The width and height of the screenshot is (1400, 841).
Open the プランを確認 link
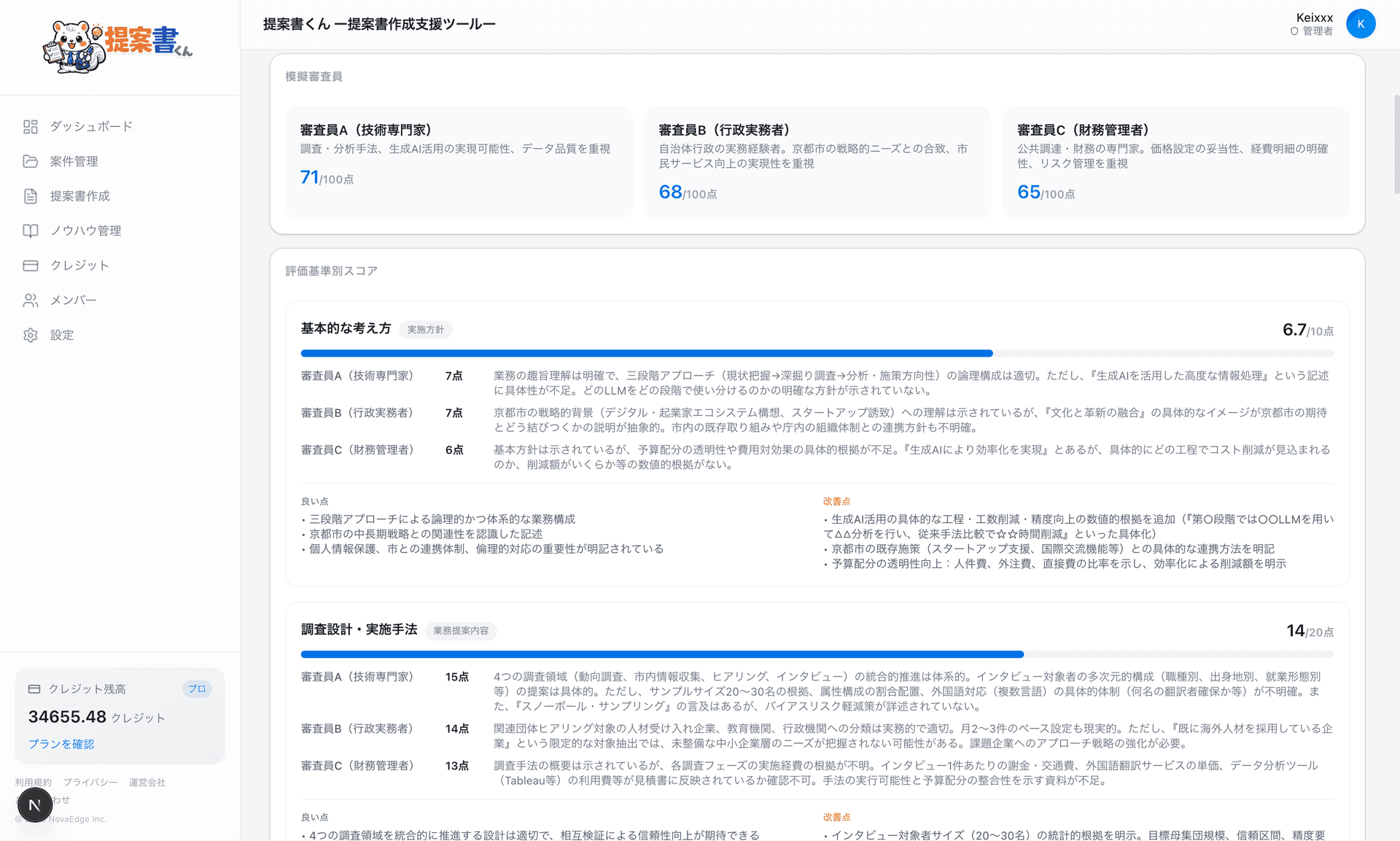(61, 744)
